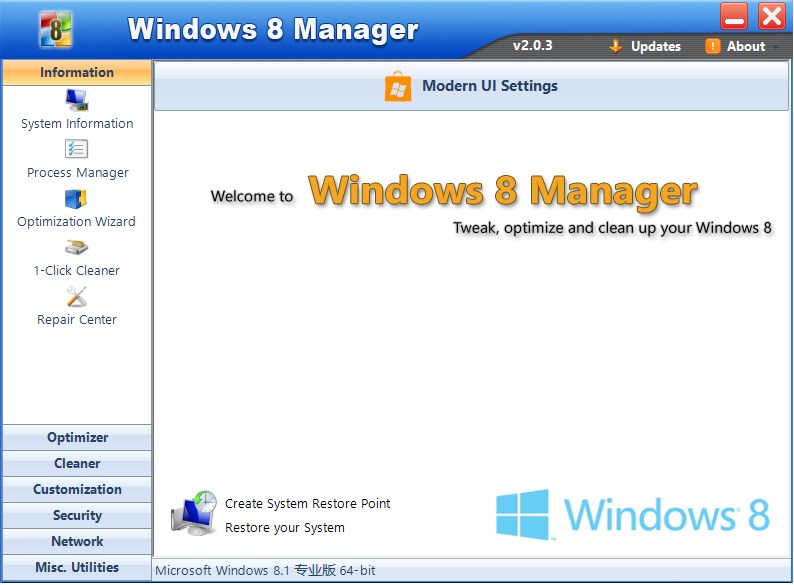This screenshot has height=585, width=794.
Task: Open the About menu label
Action: (746, 46)
